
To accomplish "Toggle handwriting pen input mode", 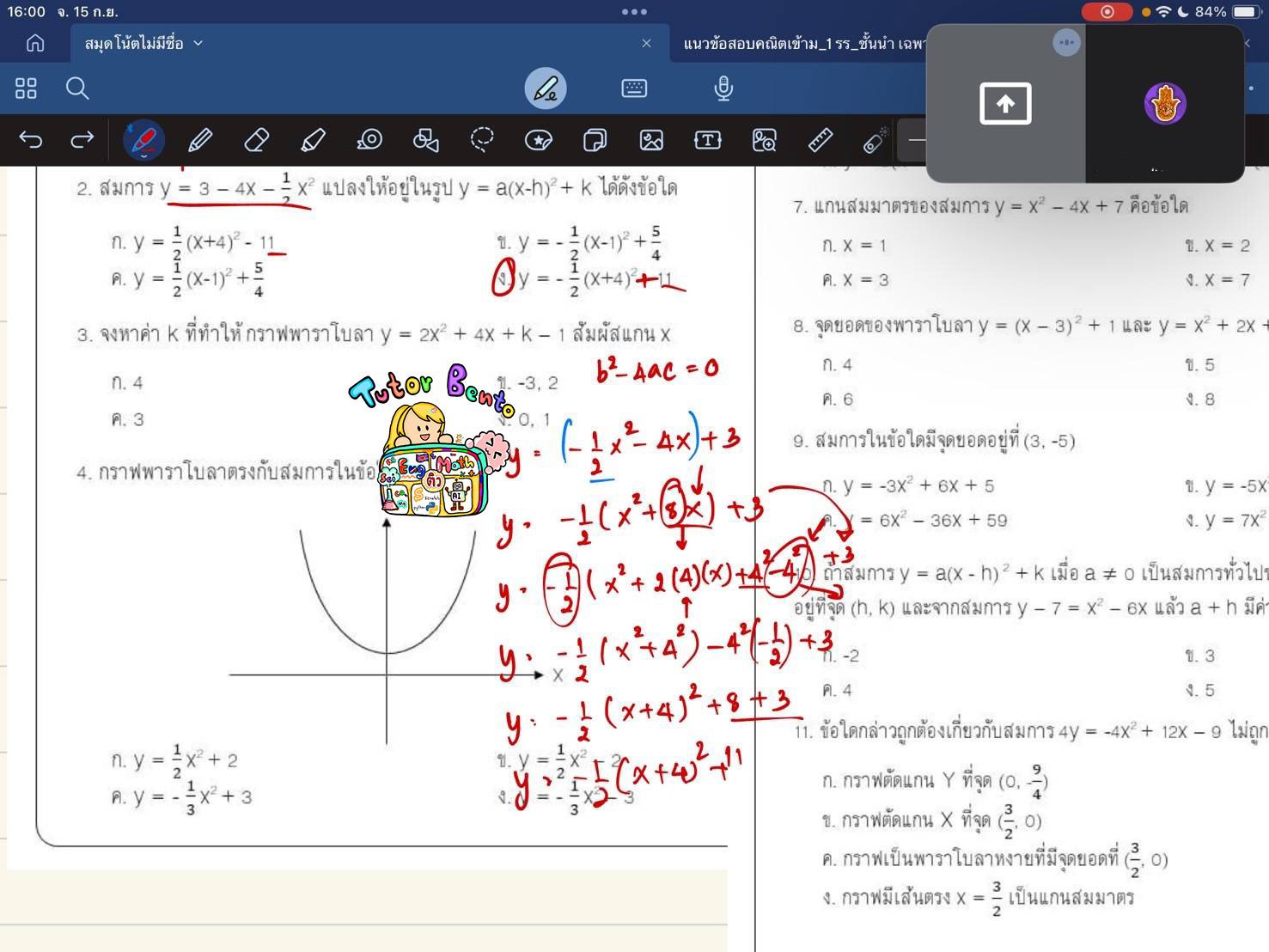I will point(546,88).
